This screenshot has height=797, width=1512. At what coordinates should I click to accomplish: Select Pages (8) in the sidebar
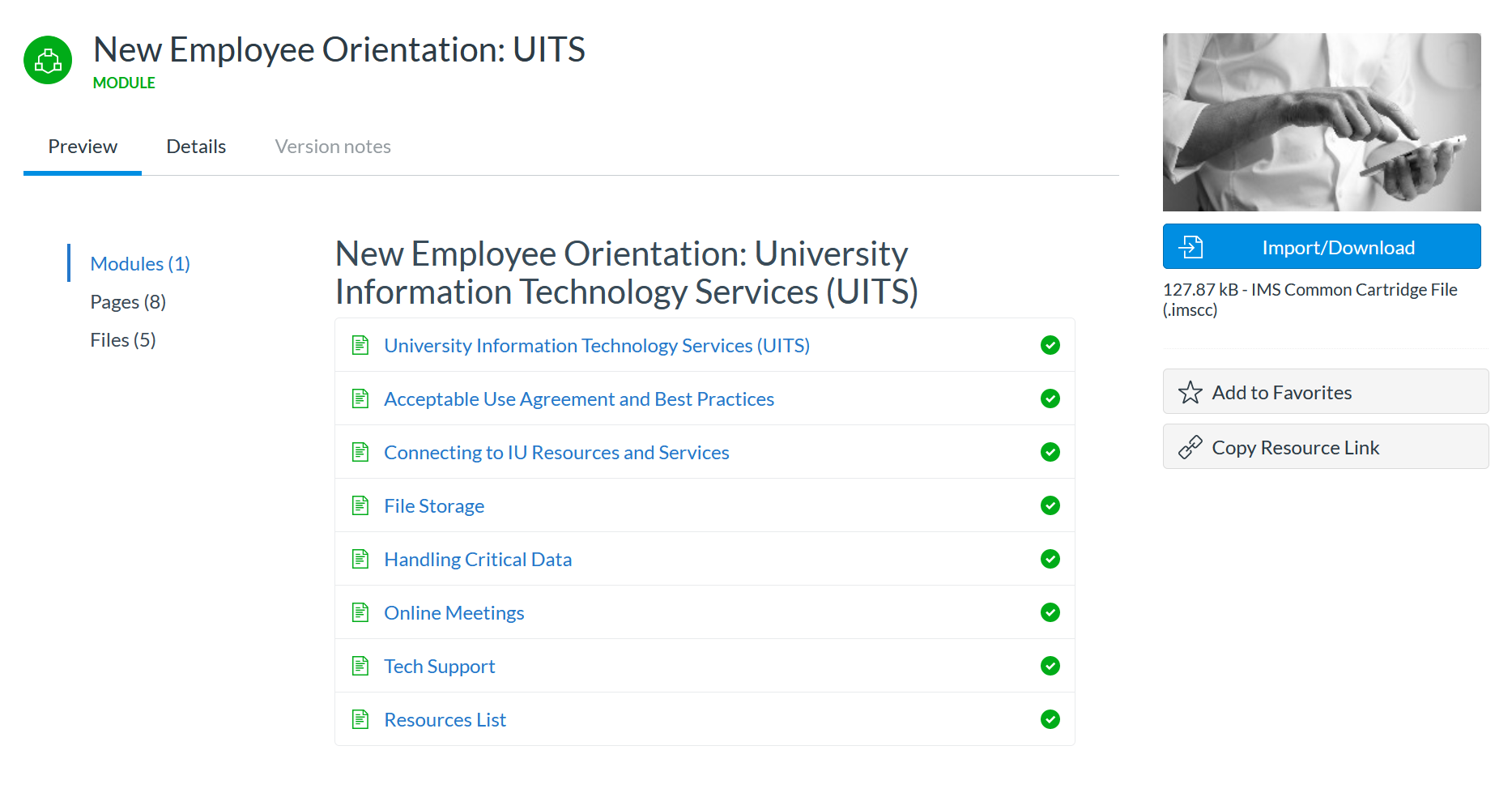(128, 301)
